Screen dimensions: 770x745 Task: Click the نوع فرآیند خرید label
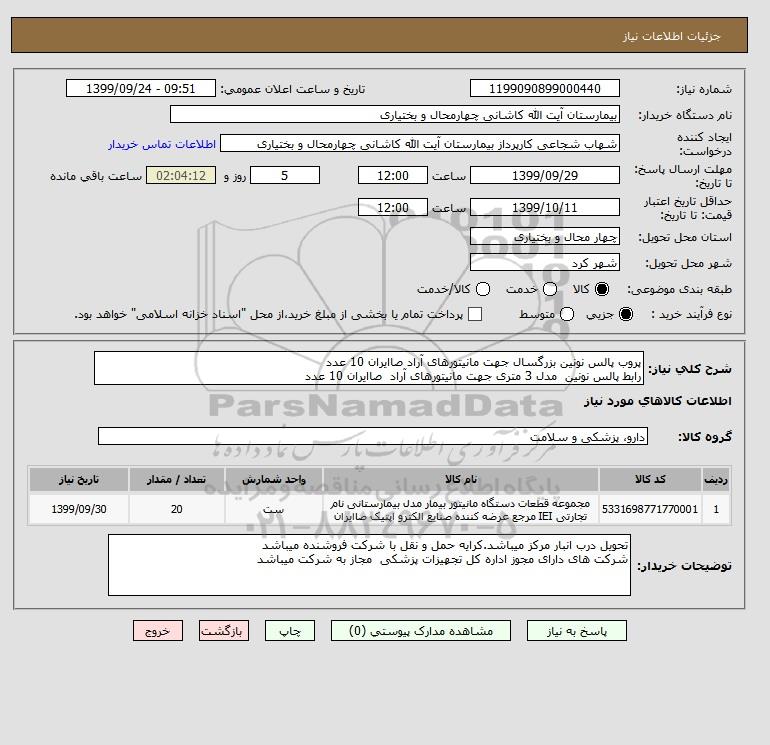(691, 314)
